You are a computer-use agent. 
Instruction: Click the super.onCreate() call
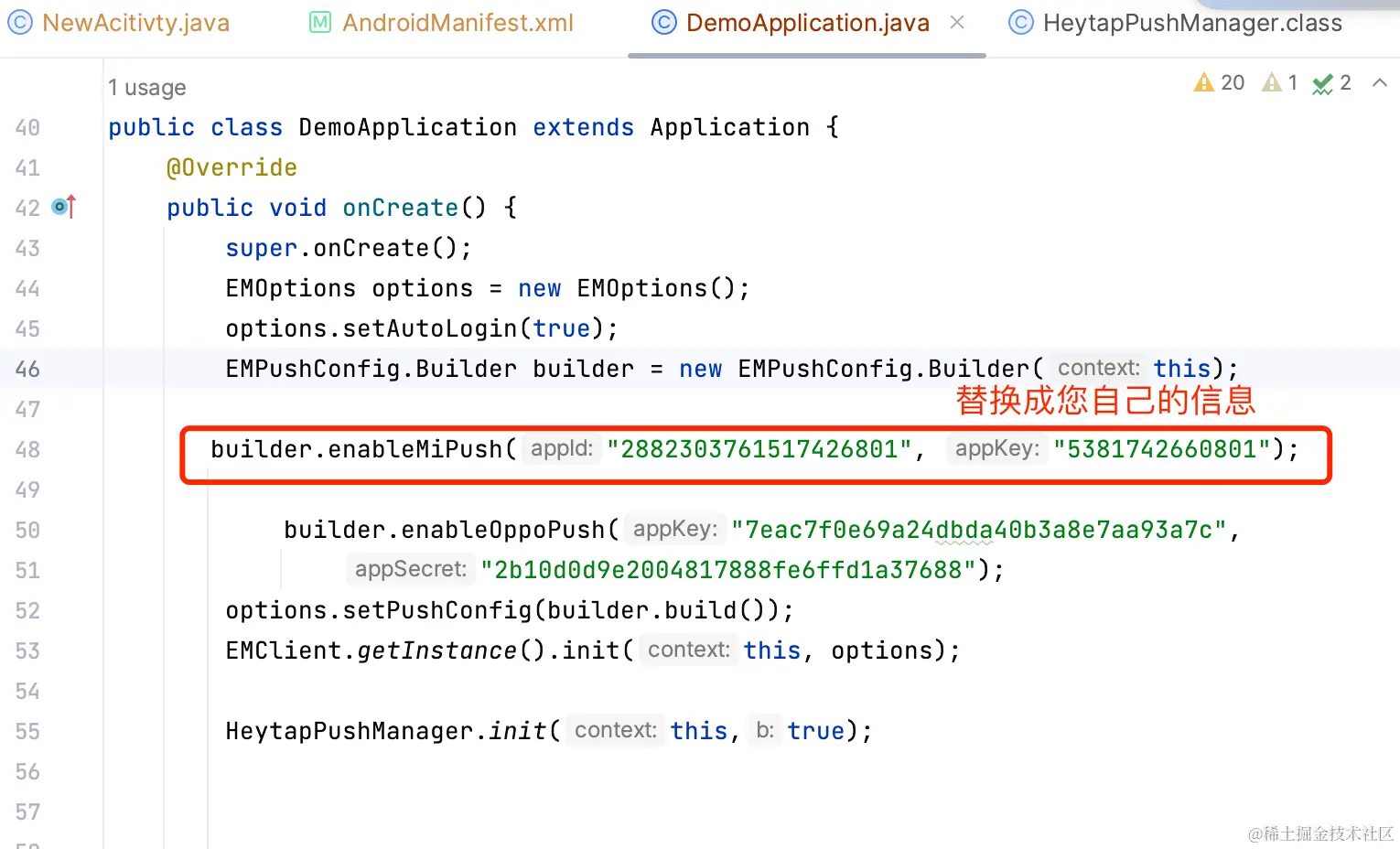click(x=348, y=248)
